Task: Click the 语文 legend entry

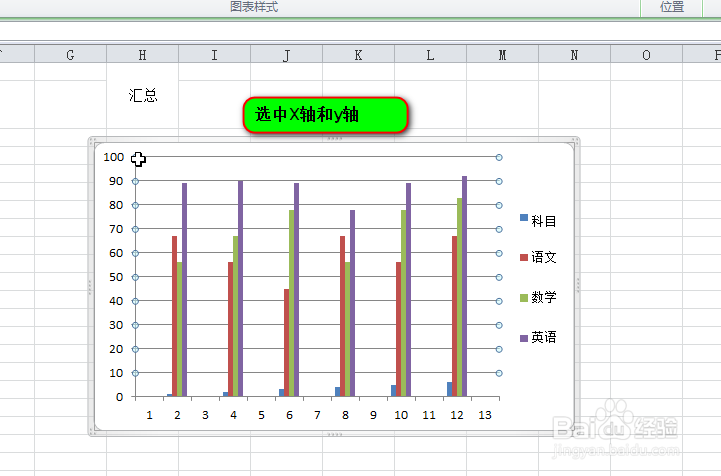Action: 538,257
